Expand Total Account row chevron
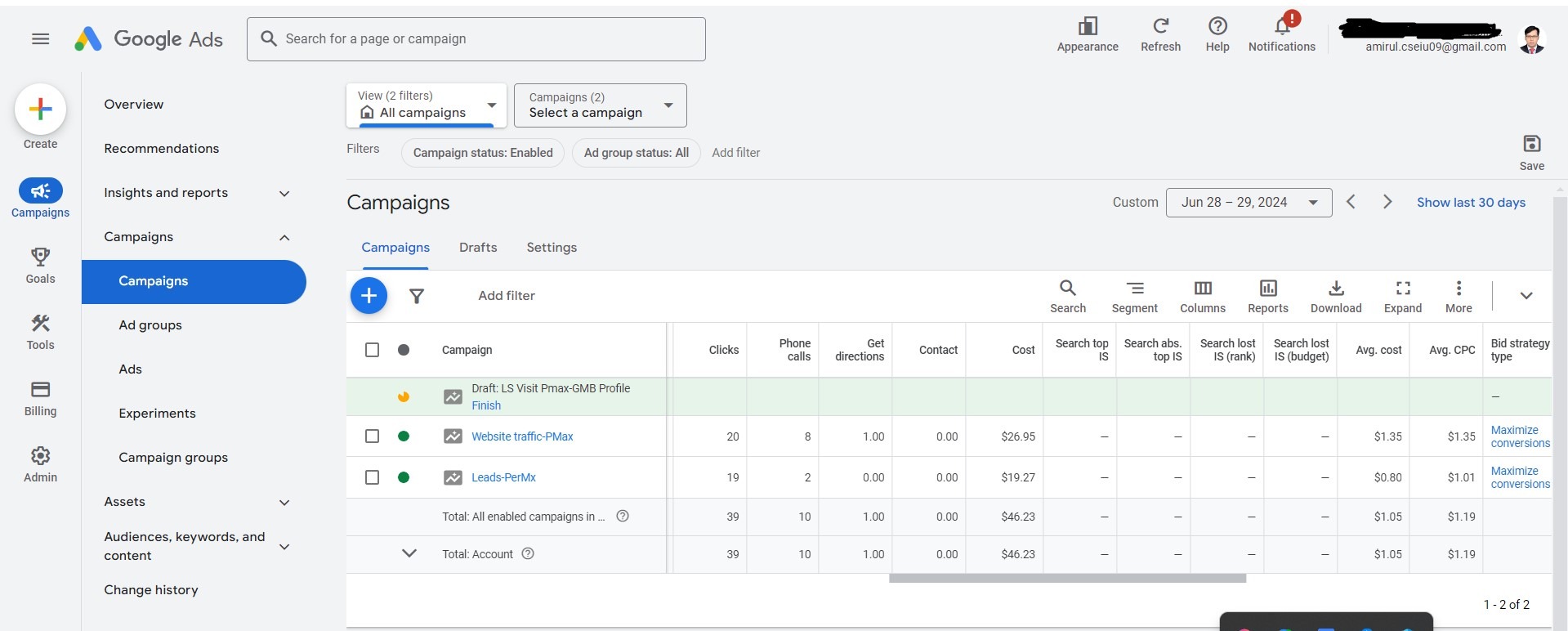This screenshot has width=1568, height=631. pos(409,553)
